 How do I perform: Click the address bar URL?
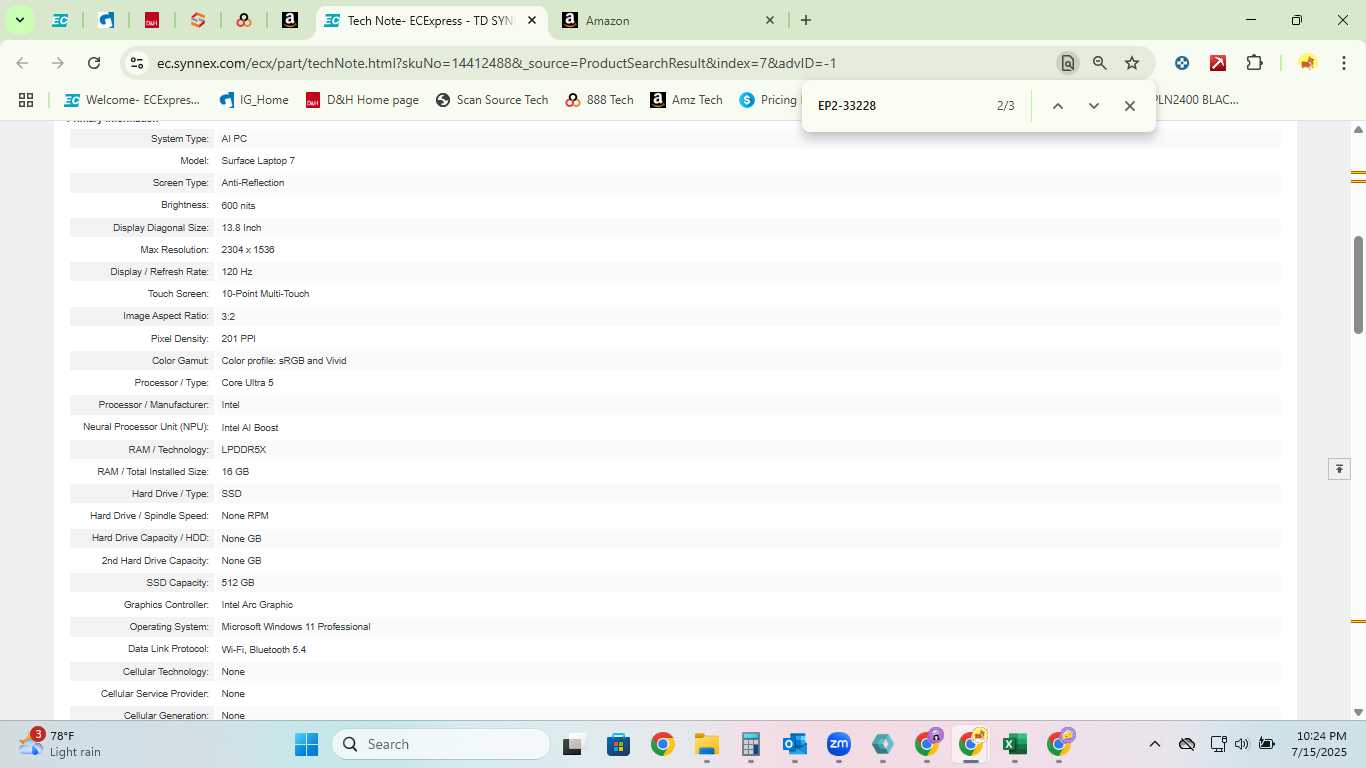click(x=496, y=63)
